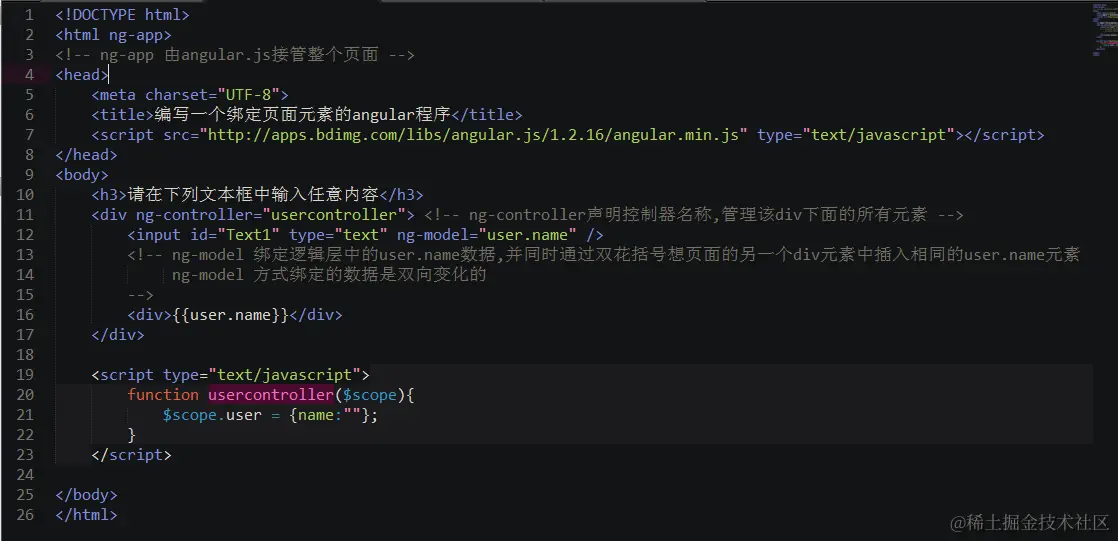The image size is (1118, 541).
Task: Click the code minimap preview
Action: click(x=1104, y=29)
